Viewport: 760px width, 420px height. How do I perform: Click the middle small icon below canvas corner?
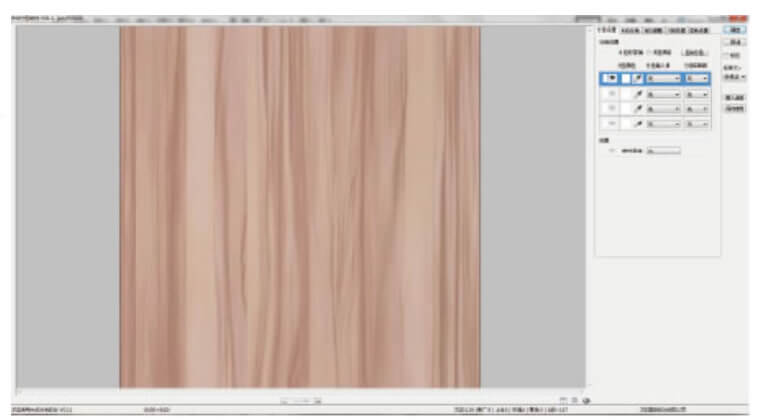tap(573, 399)
